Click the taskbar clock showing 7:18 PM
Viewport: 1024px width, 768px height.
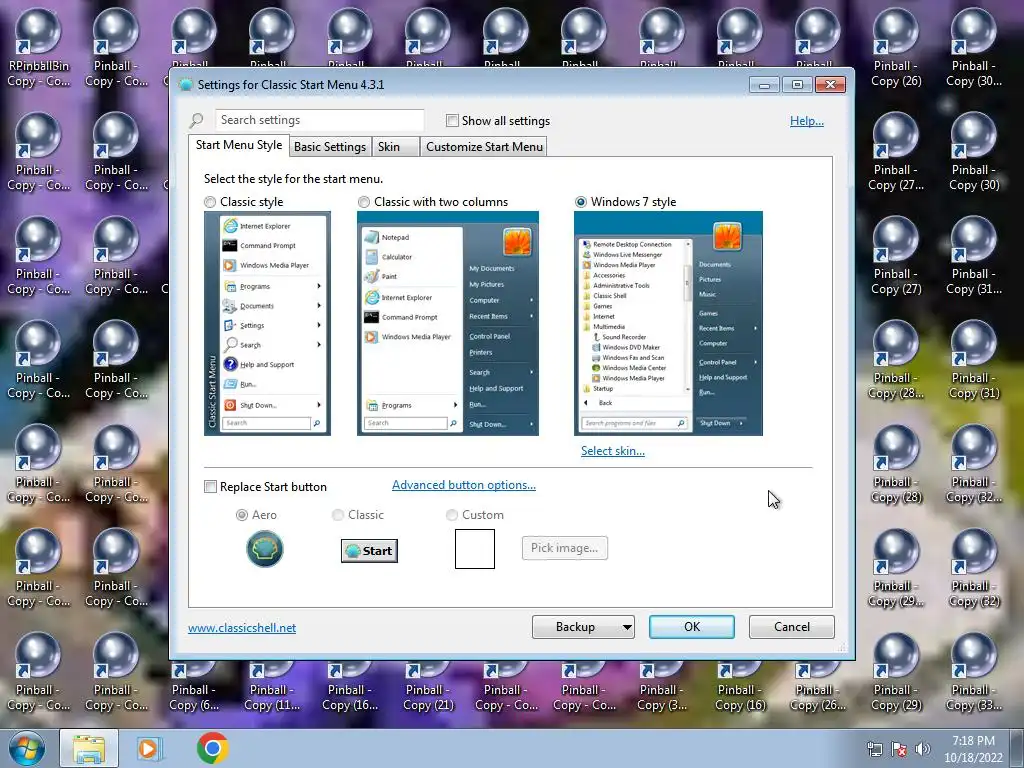coord(973,749)
